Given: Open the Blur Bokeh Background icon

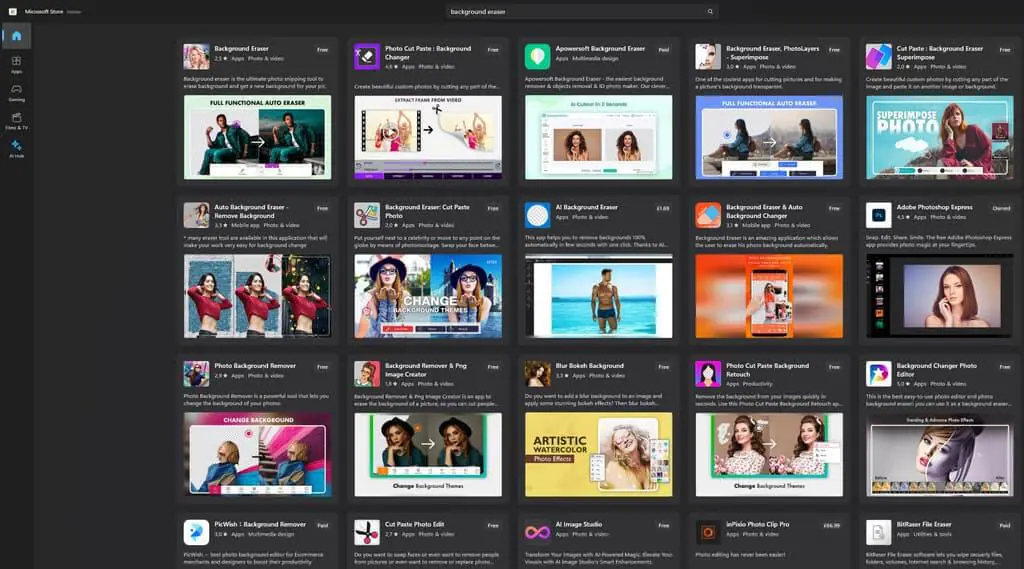Looking at the screenshot, I should pos(537,374).
